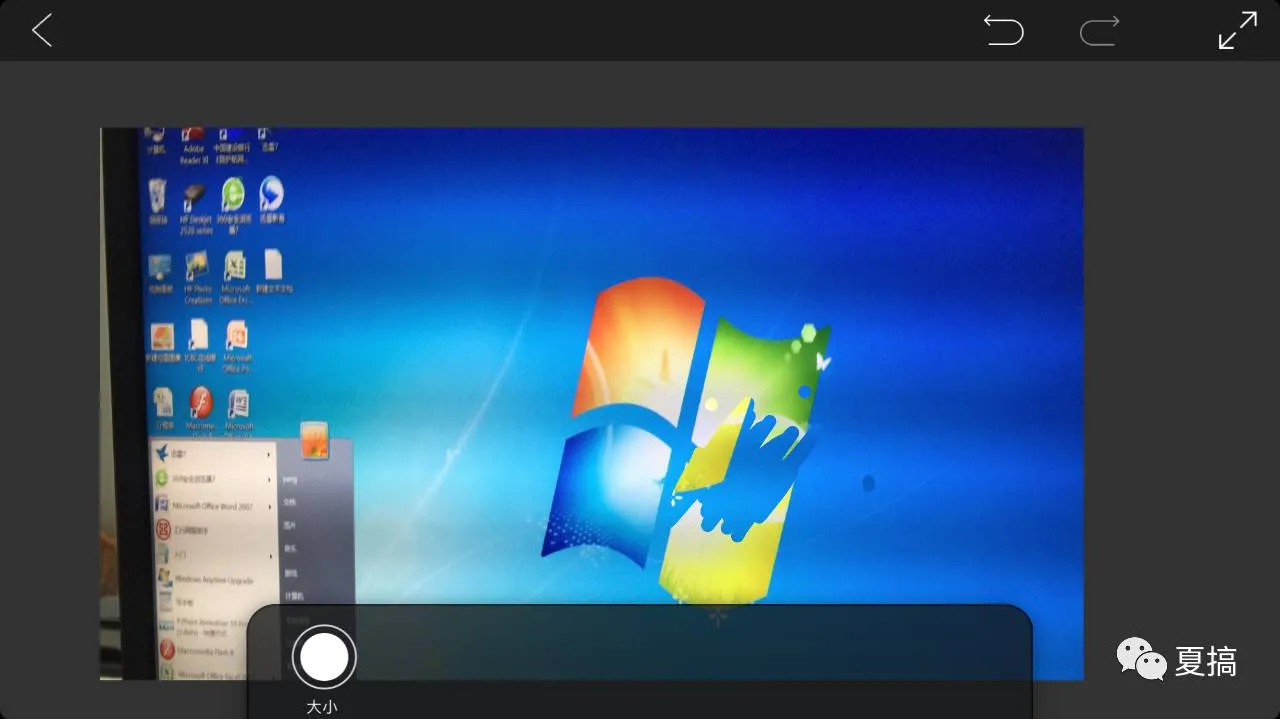Open 计算机 in the Start menu right pane
The image size is (1280, 719).
coord(294,595)
